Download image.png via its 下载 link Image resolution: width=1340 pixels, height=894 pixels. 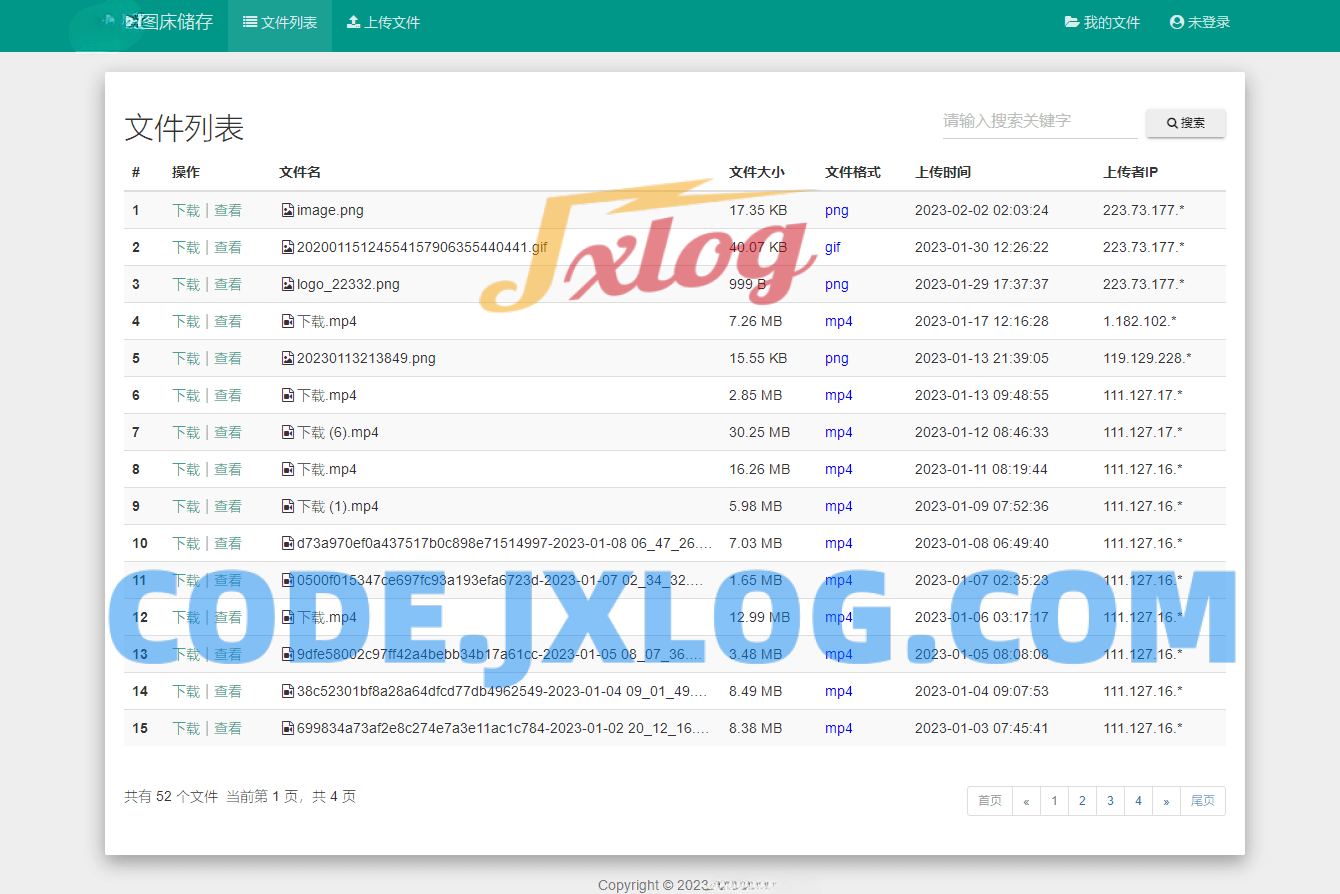pyautogui.click(x=185, y=210)
